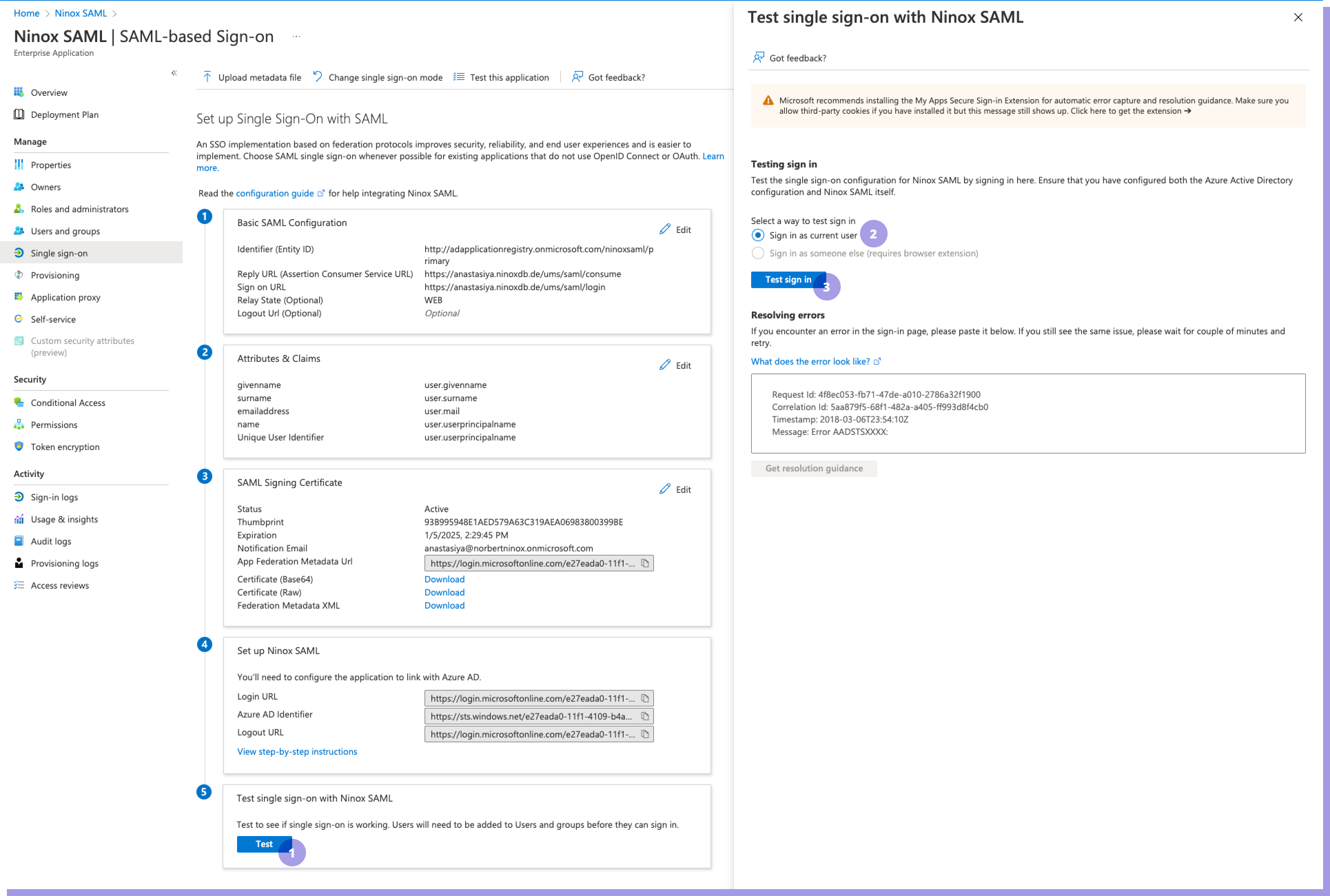
Task: Download Federation Metadata XML
Action: pos(444,605)
